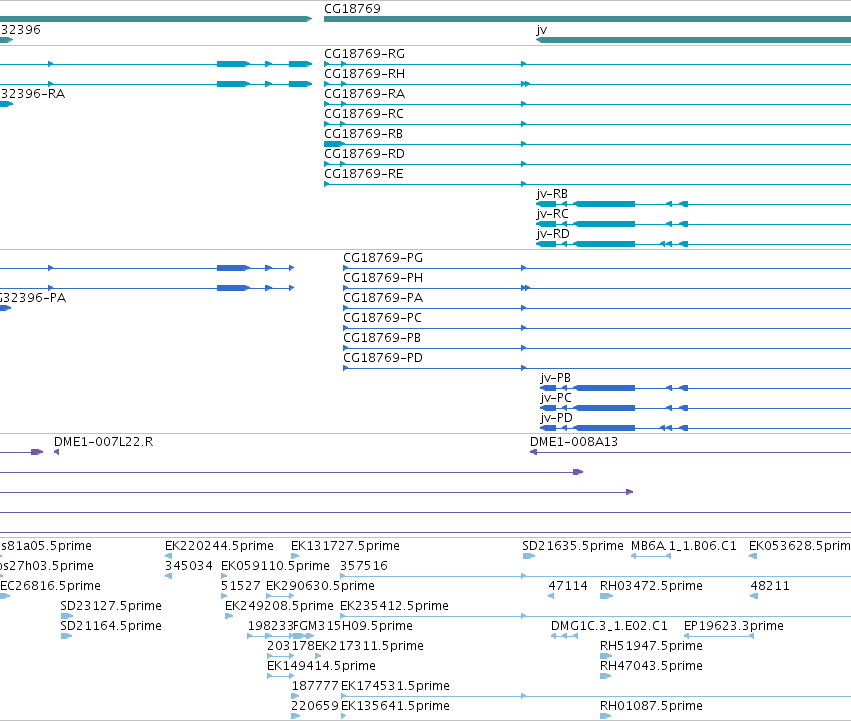Click the 203178 feature label
The width and height of the screenshot is (851, 721).
[x=290, y=646]
